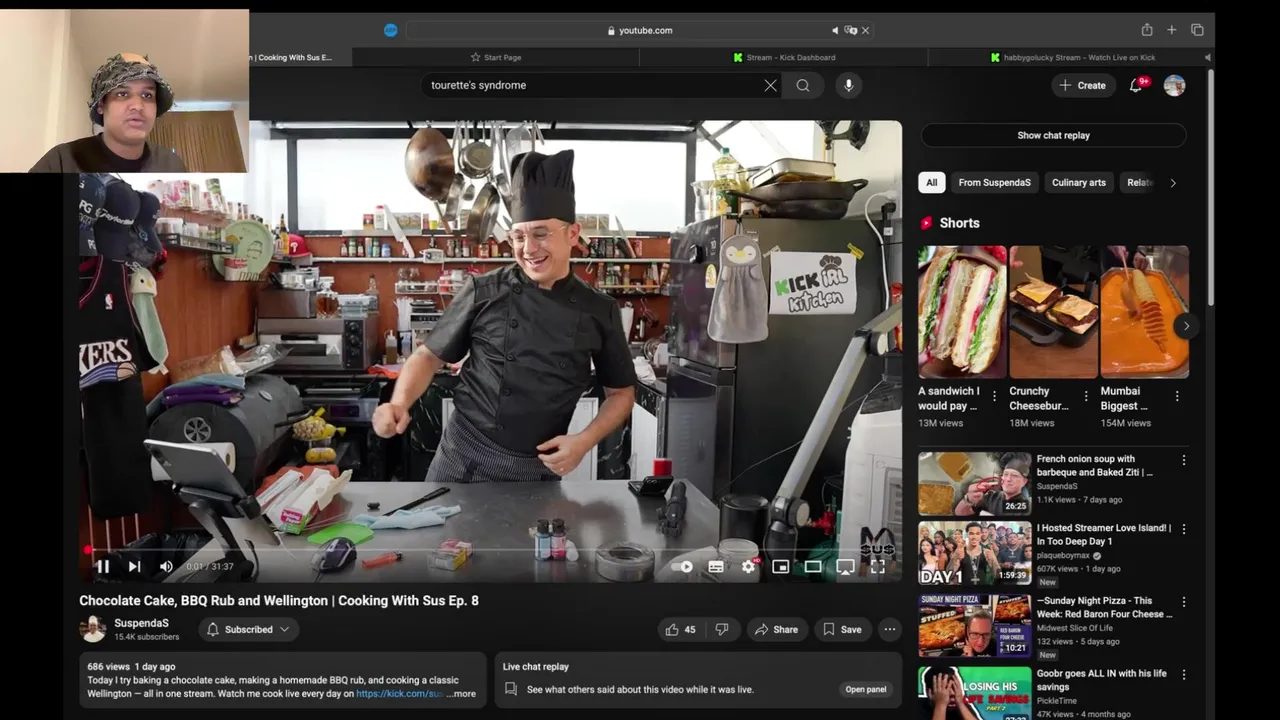Screen dimensions: 1280x720
Task: Open more actions ellipsis under video
Action: [x=889, y=629]
